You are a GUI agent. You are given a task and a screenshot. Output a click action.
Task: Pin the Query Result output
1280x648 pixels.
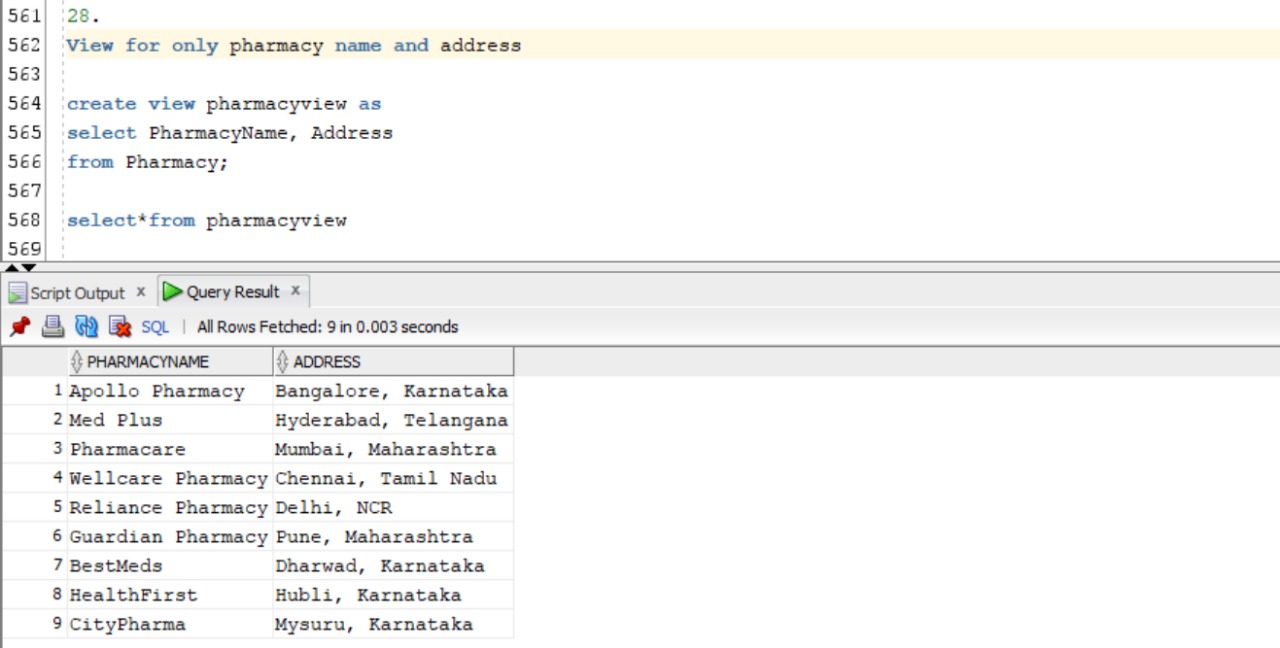click(18, 326)
